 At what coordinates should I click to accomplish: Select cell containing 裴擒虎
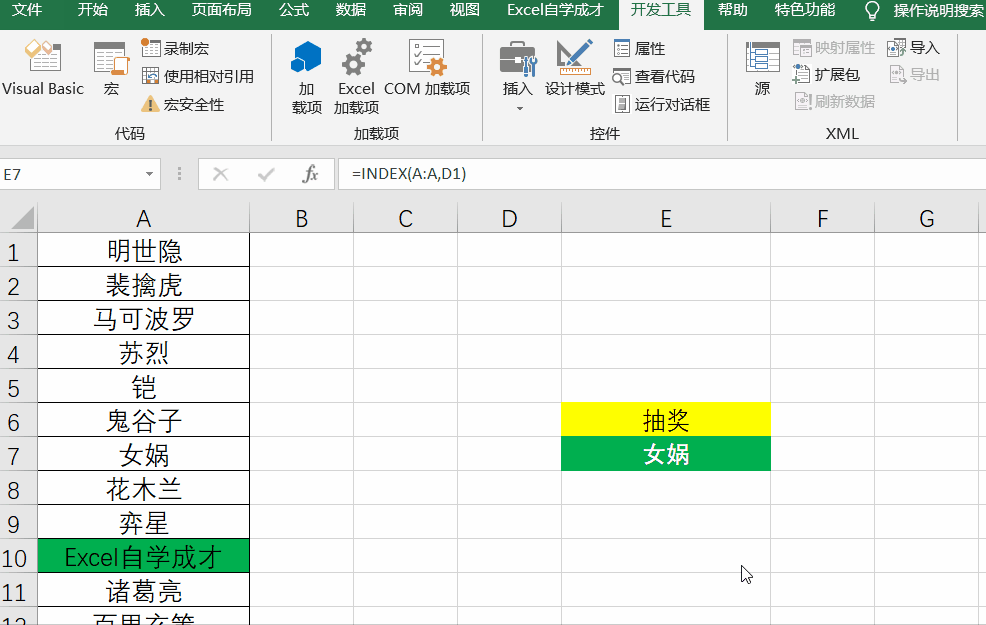click(x=144, y=284)
